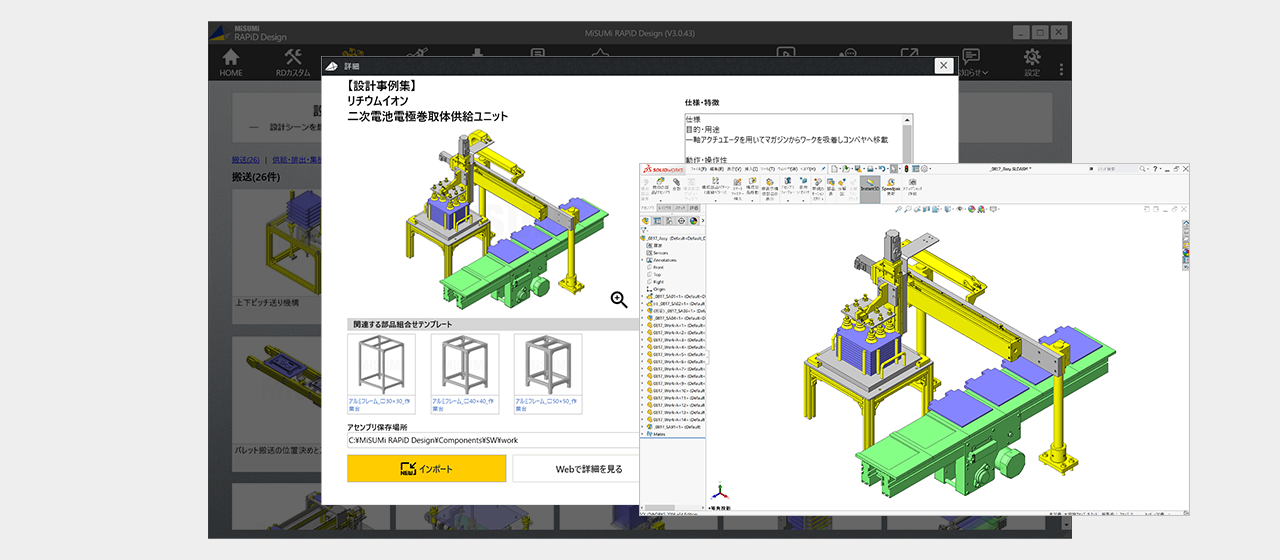Expand the Mates folder in feature tree
1280x560 pixels.
coord(644,434)
